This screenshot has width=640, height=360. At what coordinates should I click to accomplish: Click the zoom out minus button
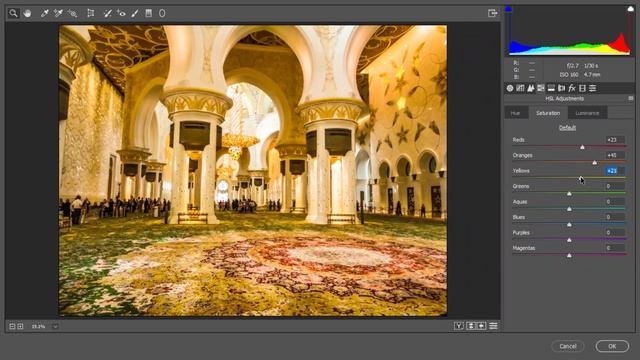pos(12,327)
